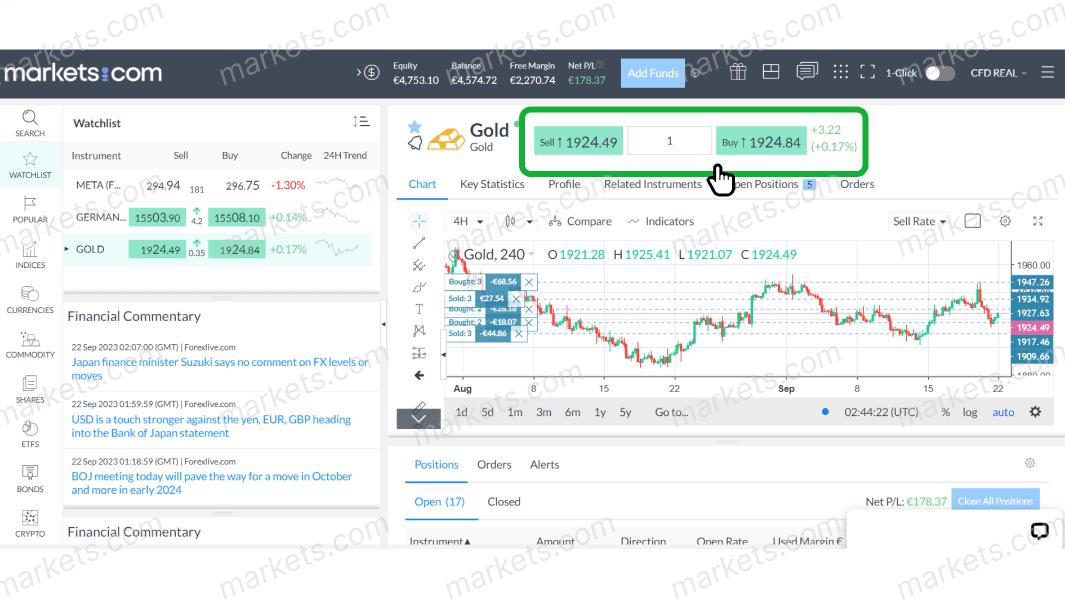The image size is (1065, 600).
Task: Open the CFD REAL account dropdown
Action: coord(998,72)
